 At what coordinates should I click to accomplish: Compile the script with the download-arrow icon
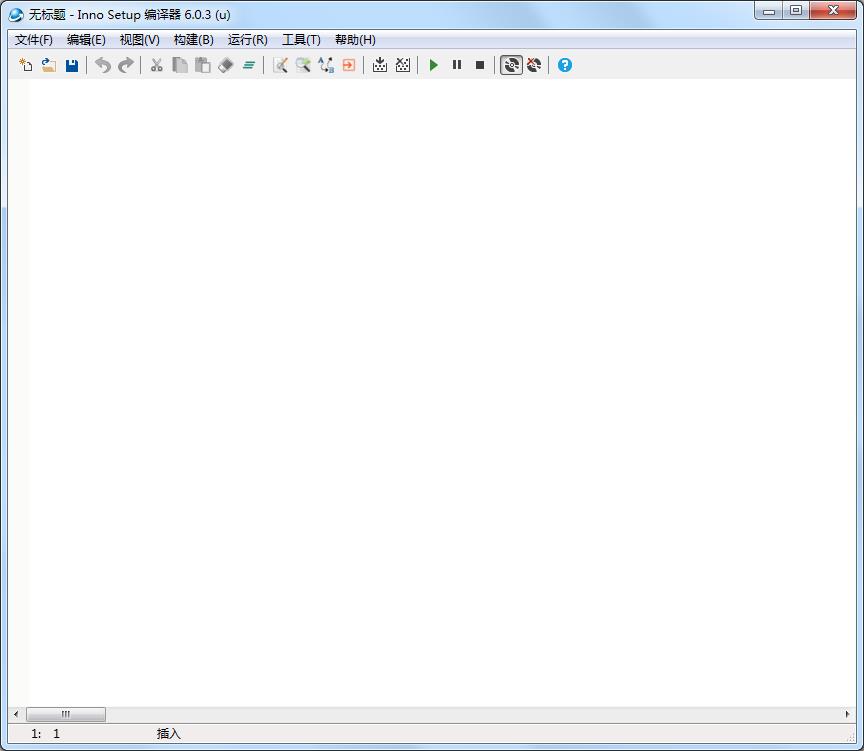[380, 65]
